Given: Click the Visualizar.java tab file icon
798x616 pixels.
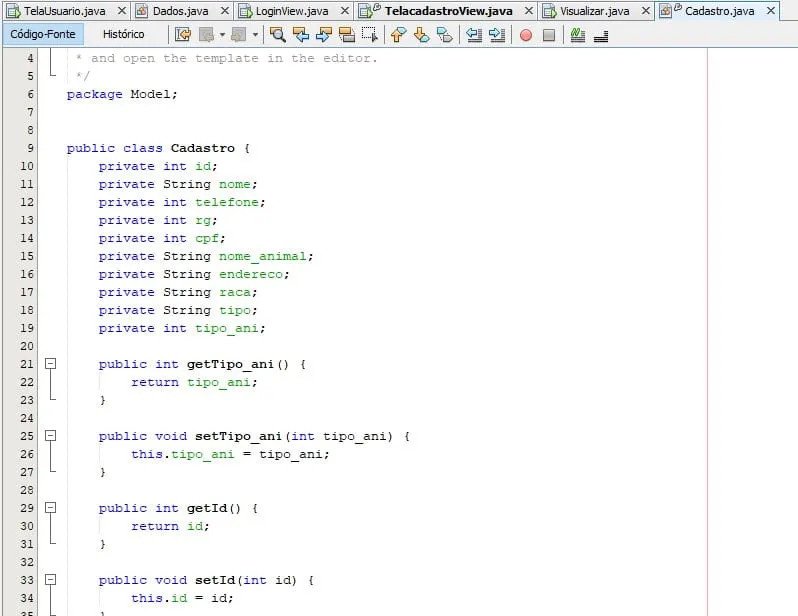Looking at the screenshot, I should pos(549,11).
